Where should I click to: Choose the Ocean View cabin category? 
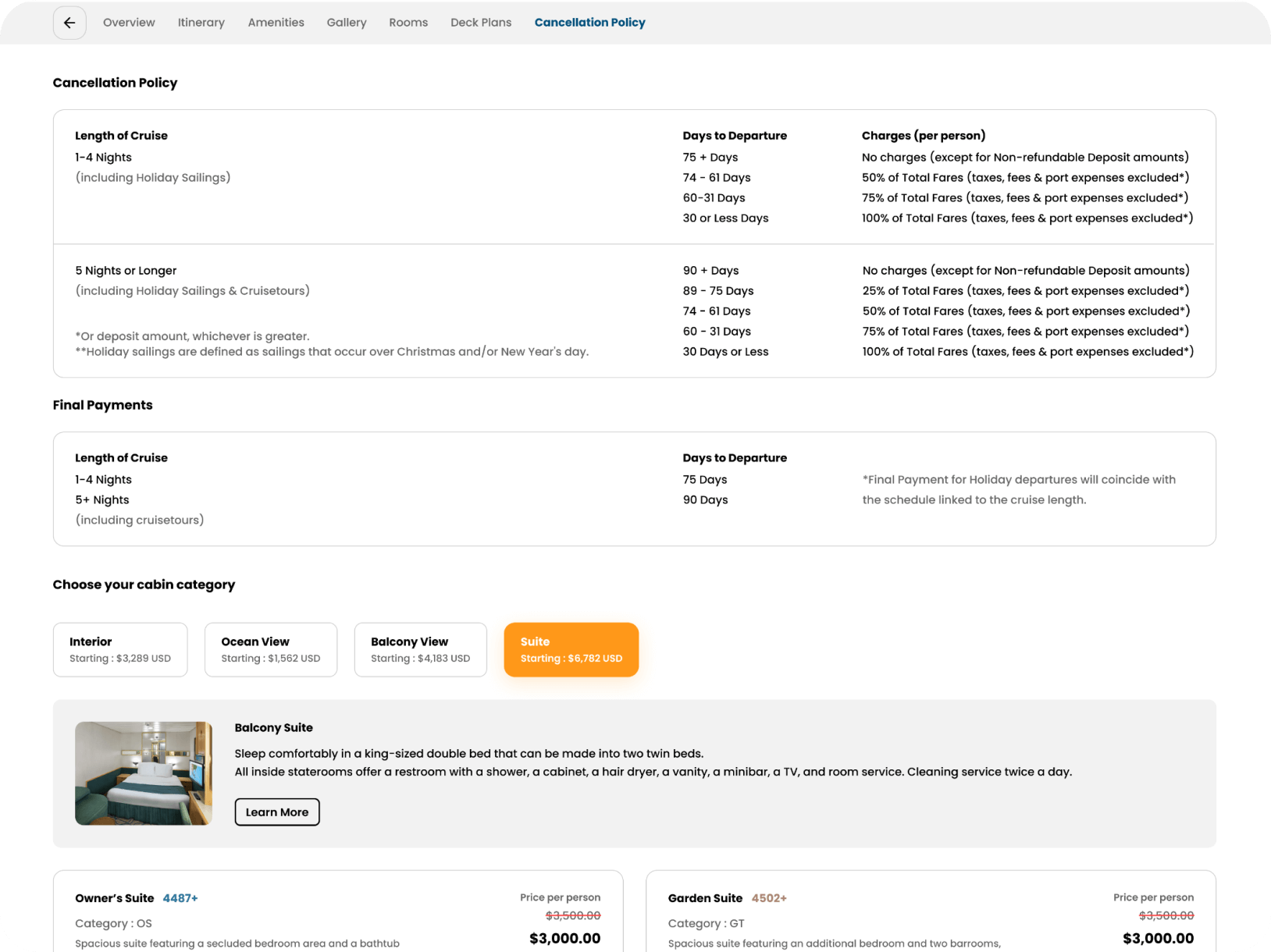(x=271, y=649)
